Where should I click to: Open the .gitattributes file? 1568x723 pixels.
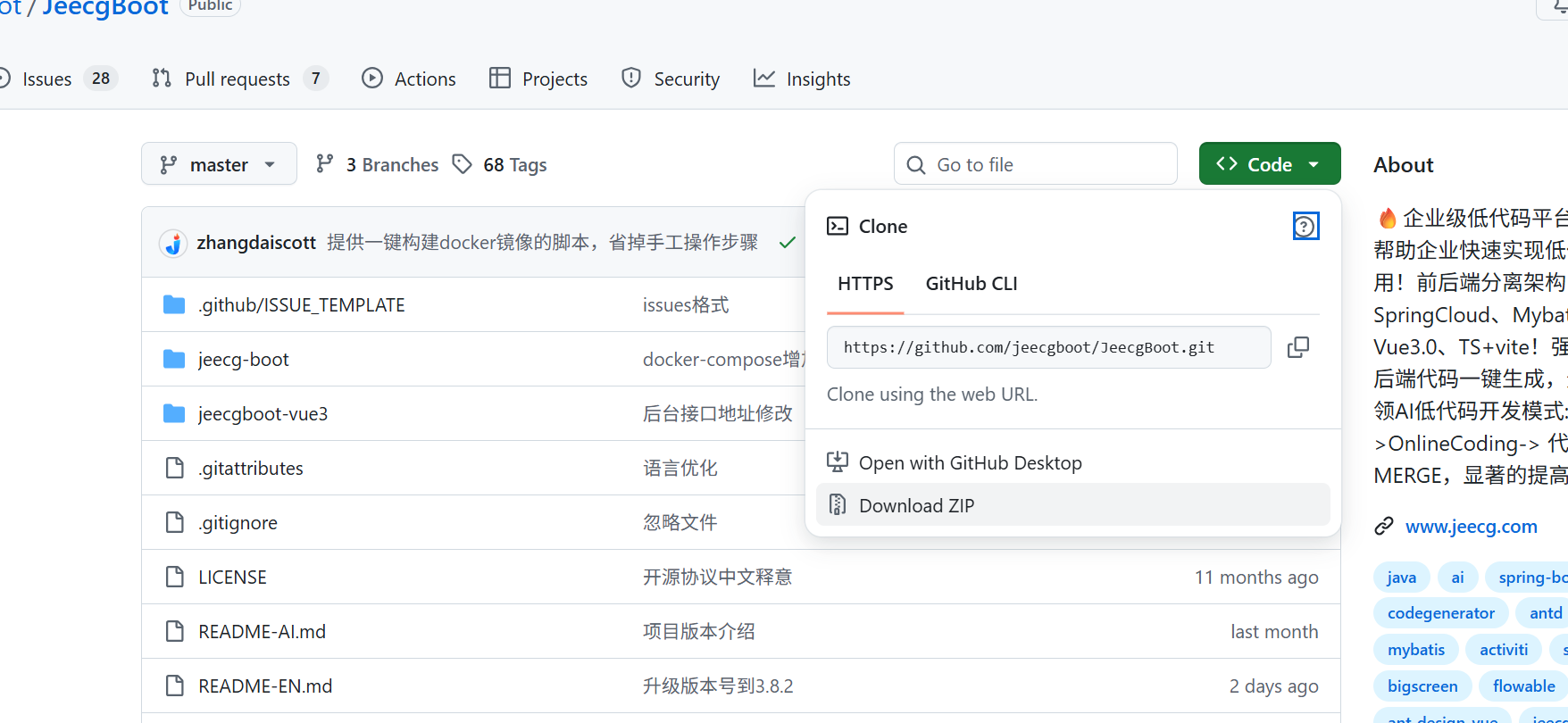251,469
